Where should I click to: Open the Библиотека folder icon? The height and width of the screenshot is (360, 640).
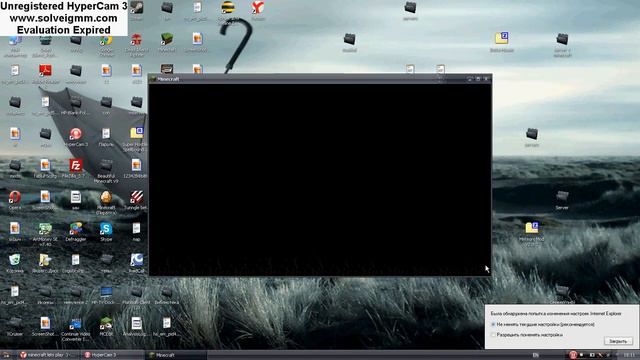(x=167, y=291)
